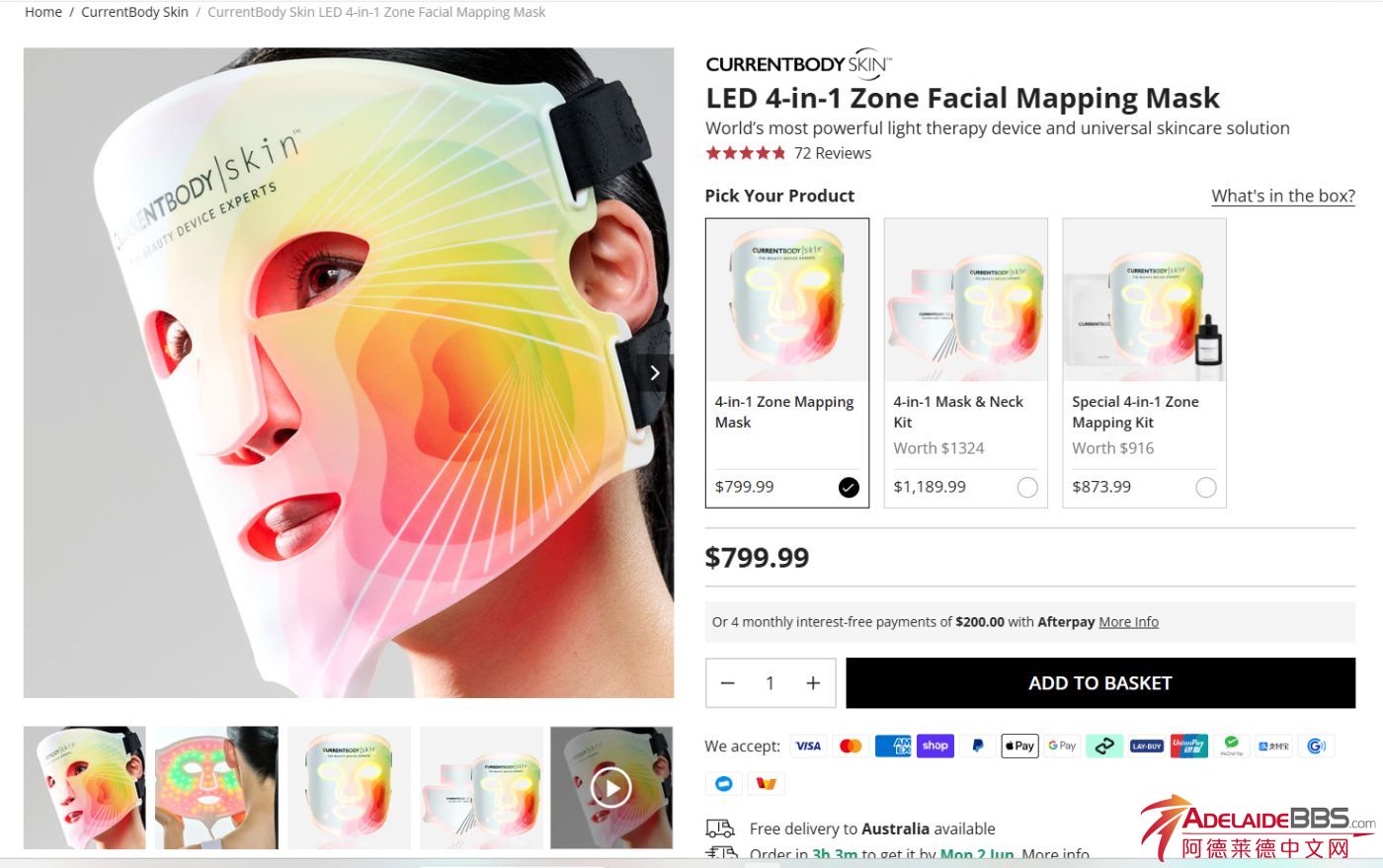The width and height of the screenshot is (1383, 868).
Task: Decrease quantity with the minus button
Action: pyautogui.click(x=728, y=683)
